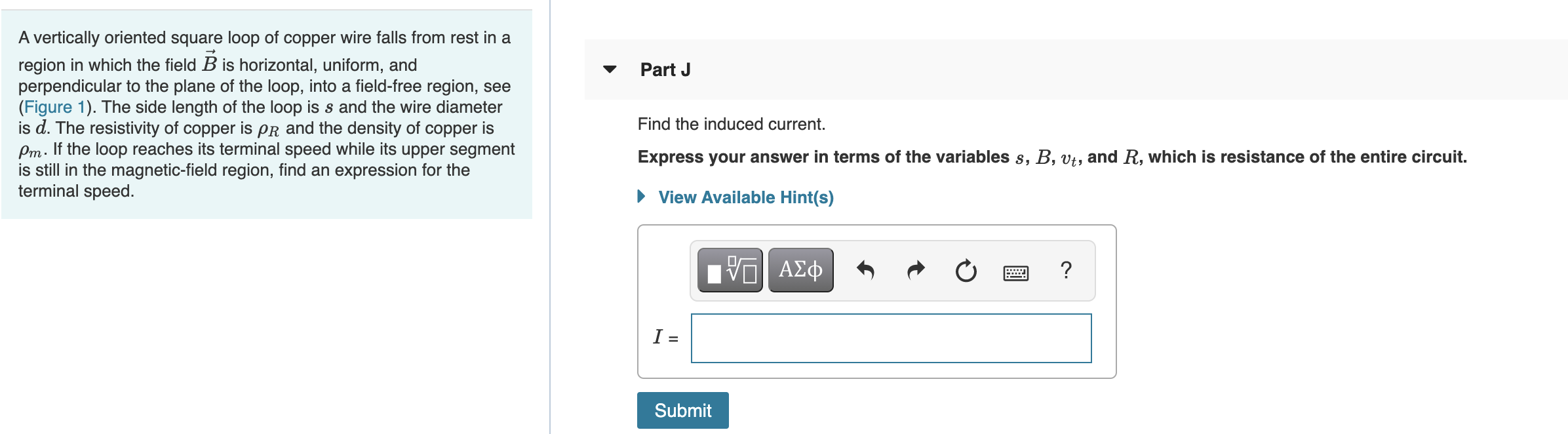Click the bold 'Express your answer' instruction
1568x434 pixels.
click(x=1051, y=157)
